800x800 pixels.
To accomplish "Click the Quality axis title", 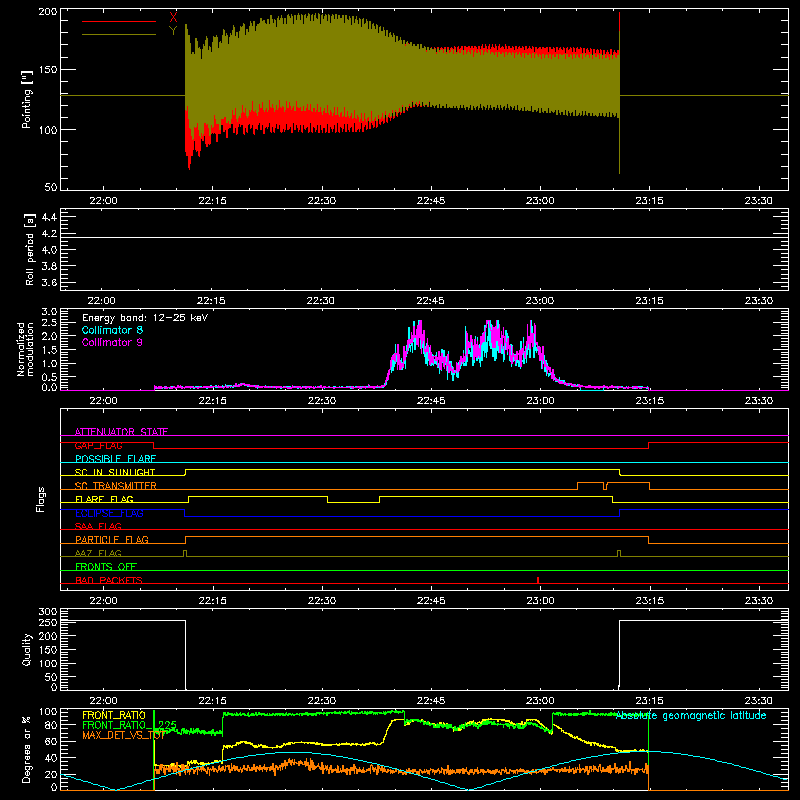I will pos(27,649).
